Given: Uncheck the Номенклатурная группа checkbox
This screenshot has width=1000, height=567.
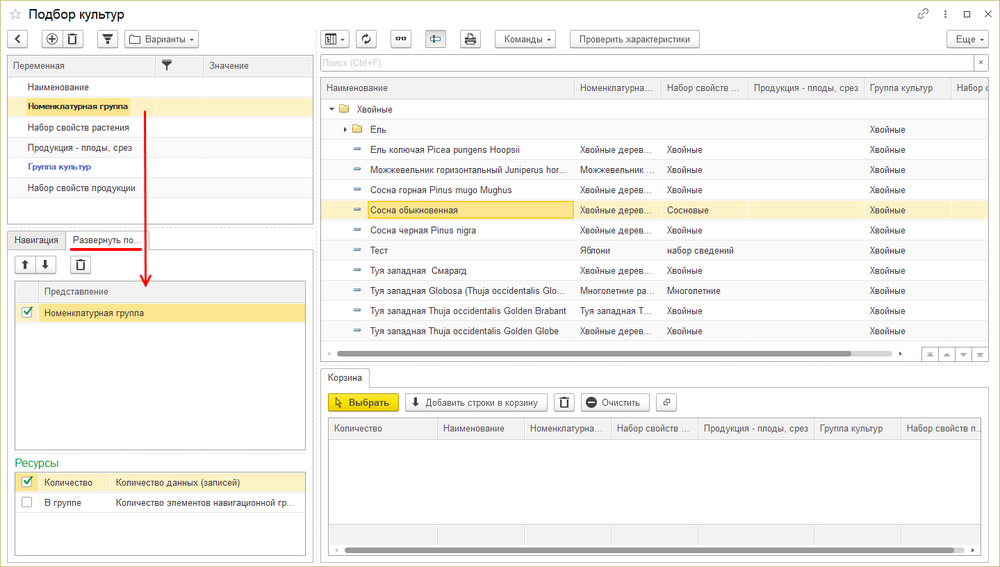Looking at the screenshot, I should pyautogui.click(x=27, y=313).
